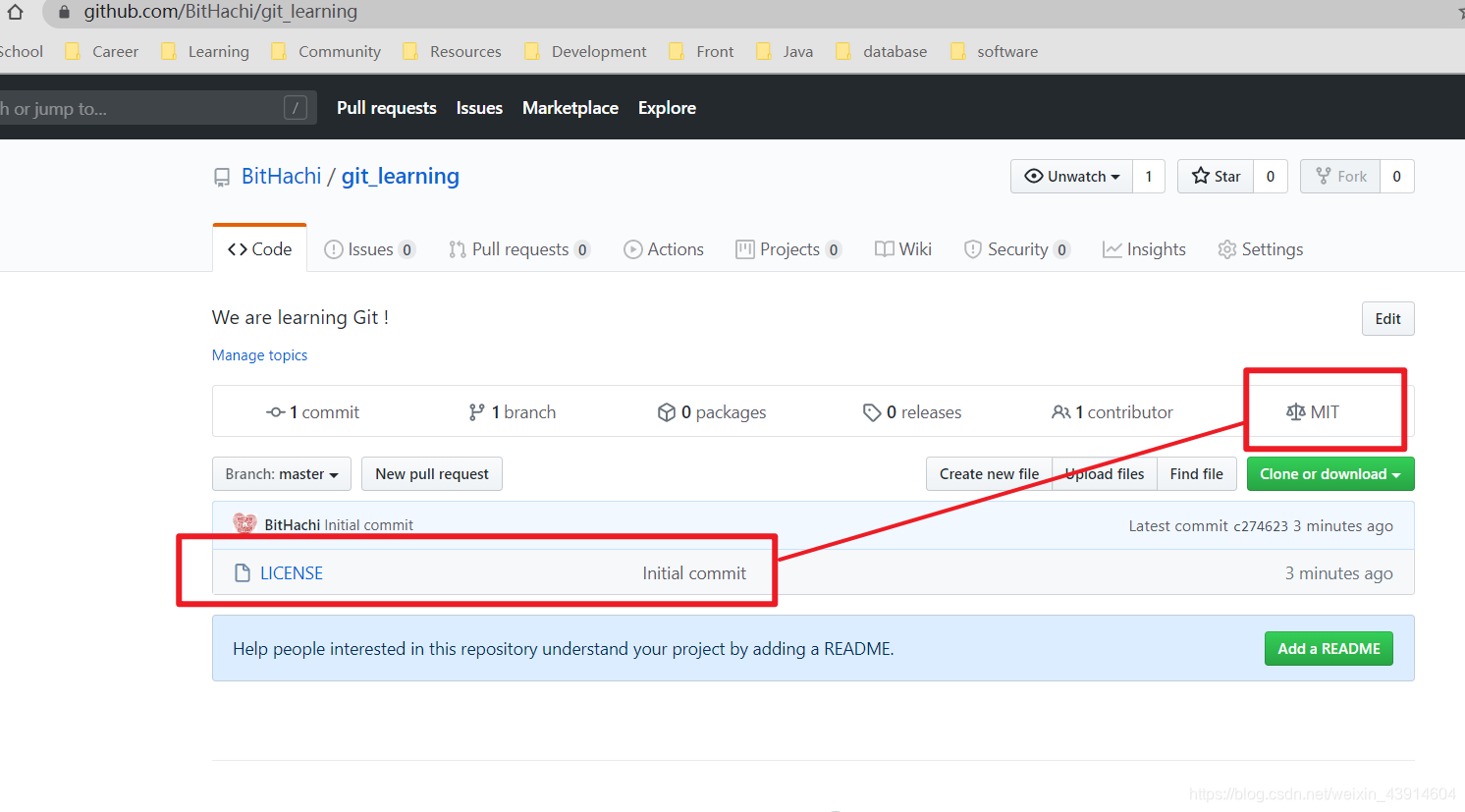This screenshot has width=1465, height=812.
Task: Click the watchers count 1
Action: (1149, 177)
